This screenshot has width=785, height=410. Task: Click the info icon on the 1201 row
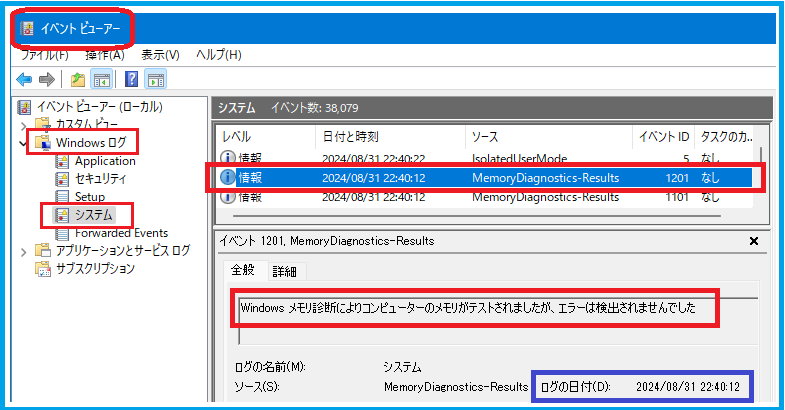click(227, 177)
